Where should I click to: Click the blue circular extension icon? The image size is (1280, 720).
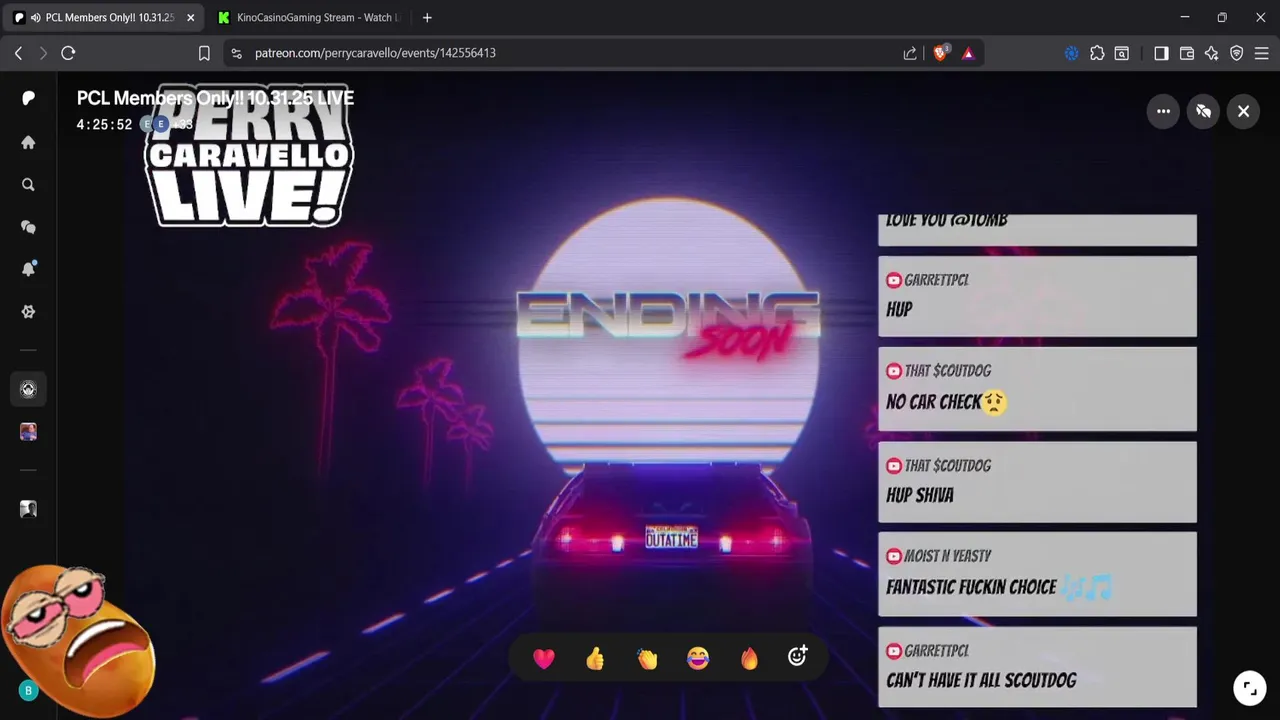pos(1071,53)
